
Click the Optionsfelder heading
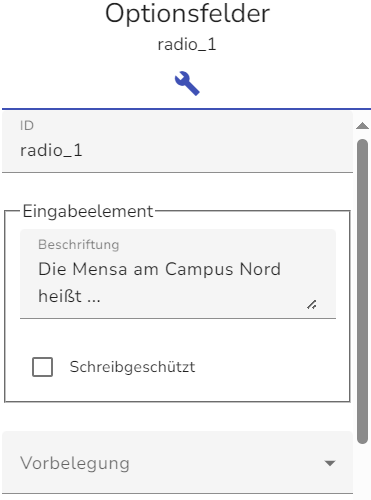tap(187, 13)
